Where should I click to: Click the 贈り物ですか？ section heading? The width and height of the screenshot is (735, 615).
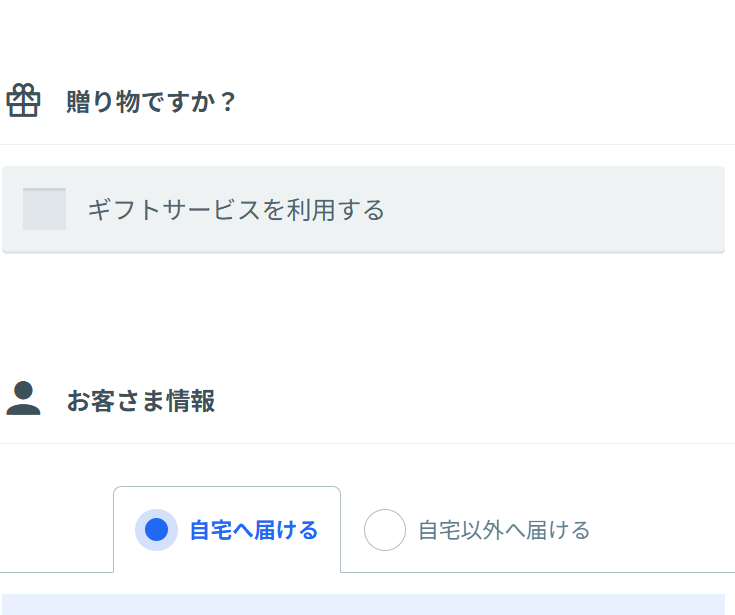[x=151, y=102]
